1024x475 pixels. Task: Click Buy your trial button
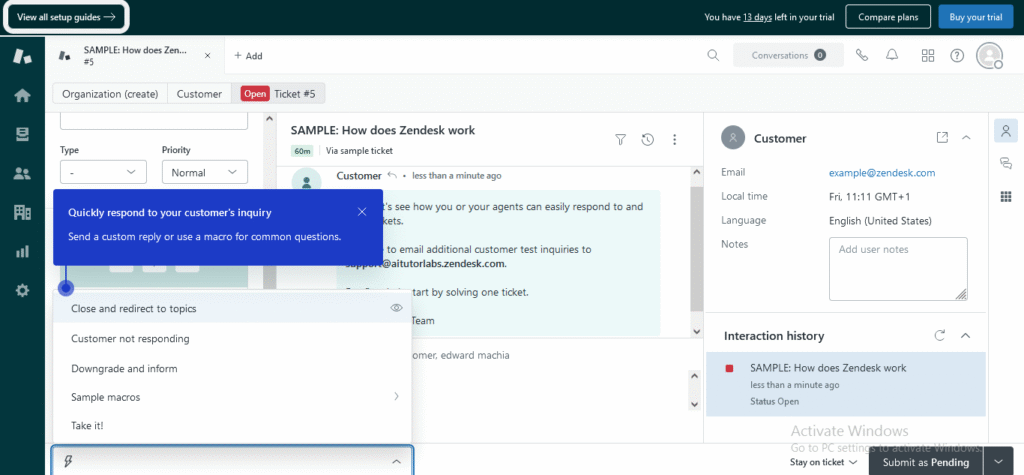coord(976,17)
